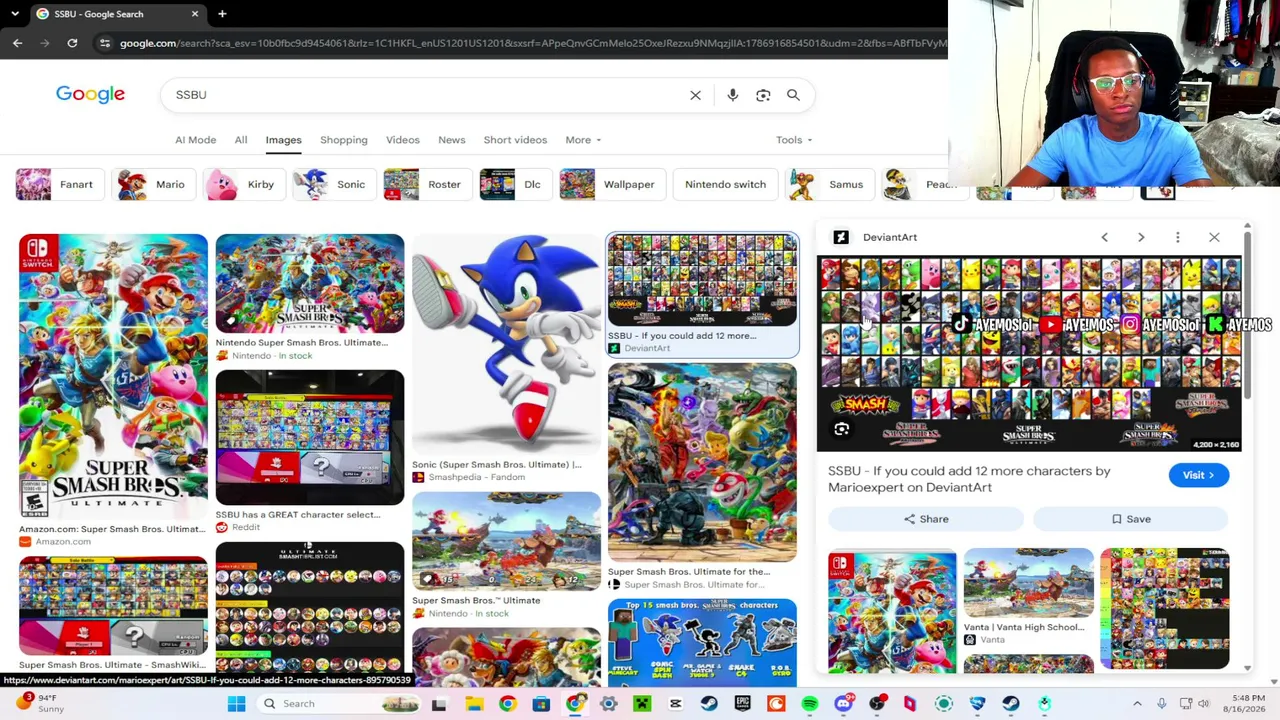Apply the Nintendo switch filter chip
Viewport: 1280px width, 720px height.
[725, 184]
